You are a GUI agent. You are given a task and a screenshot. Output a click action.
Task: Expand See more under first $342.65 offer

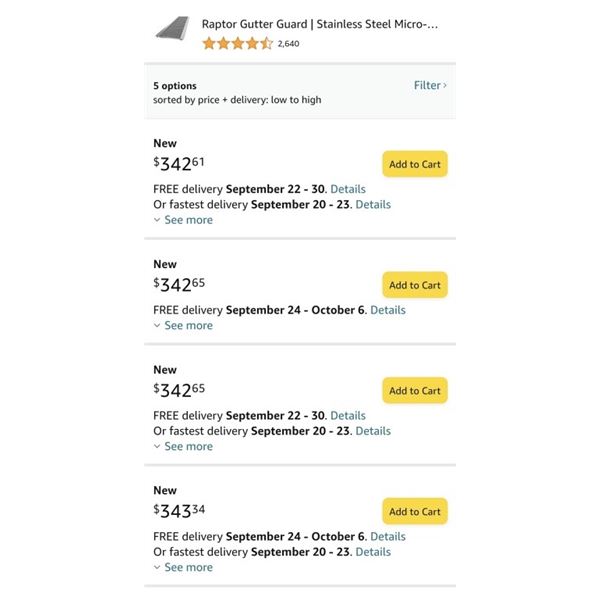(188, 326)
